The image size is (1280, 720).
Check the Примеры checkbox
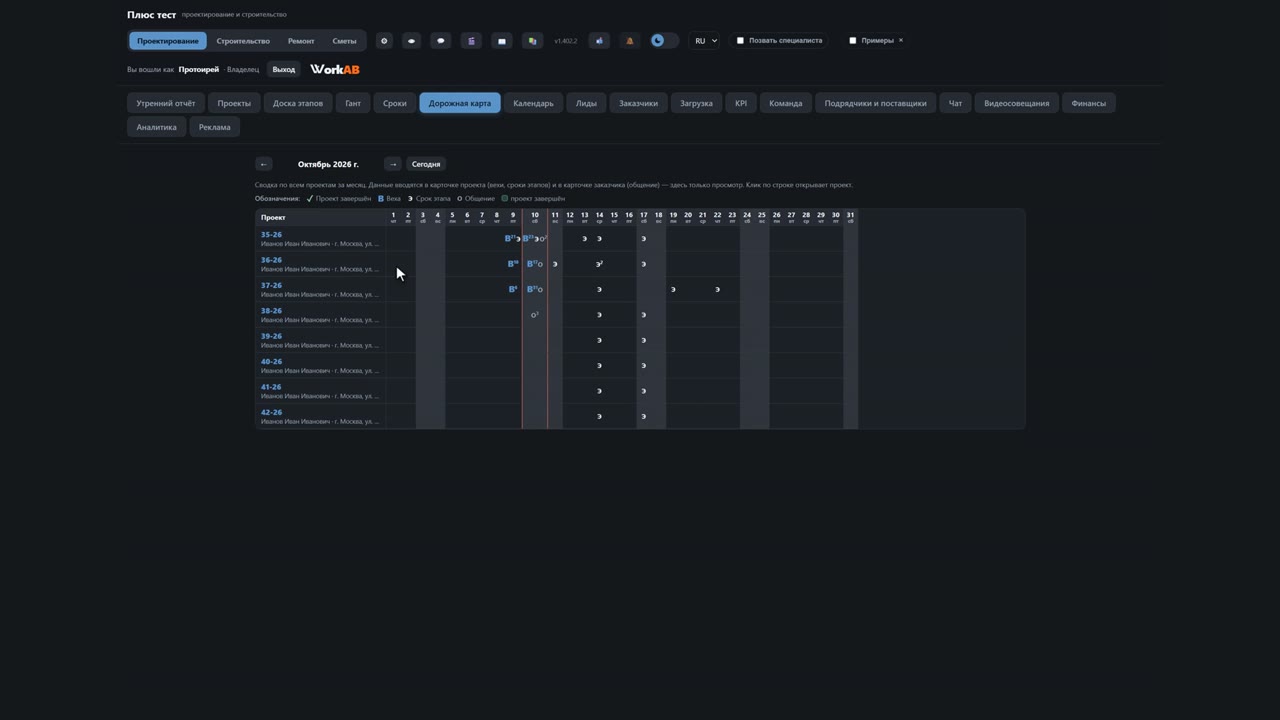852,41
